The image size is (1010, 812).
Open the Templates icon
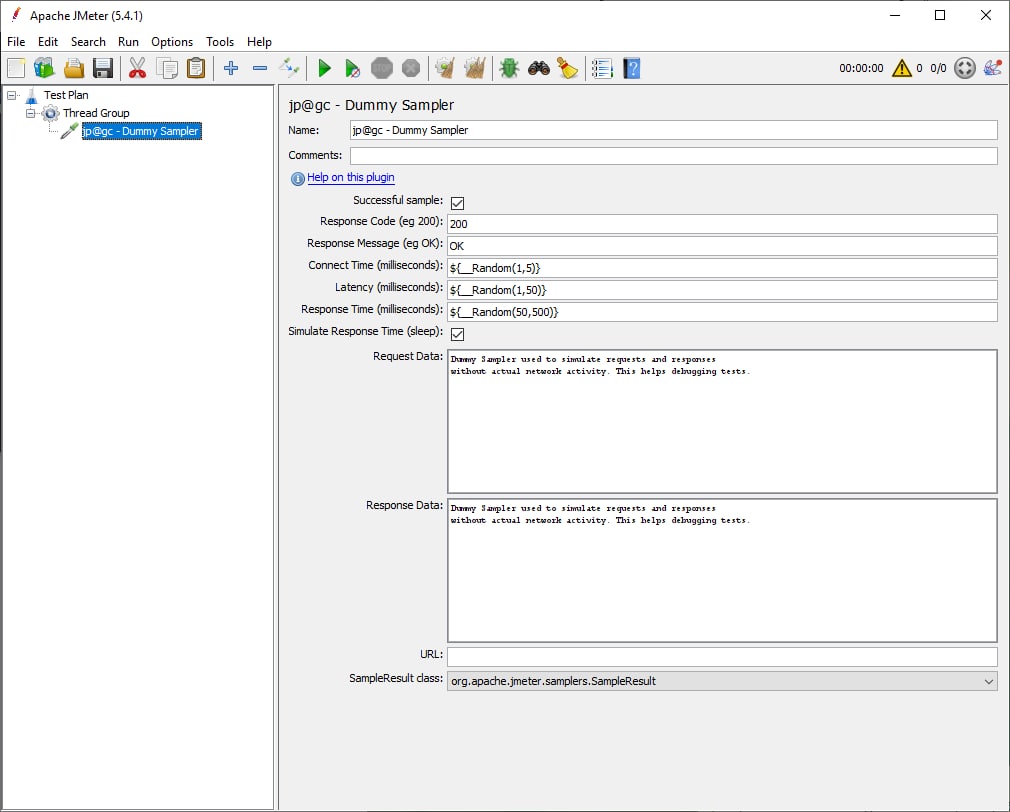coord(44,68)
